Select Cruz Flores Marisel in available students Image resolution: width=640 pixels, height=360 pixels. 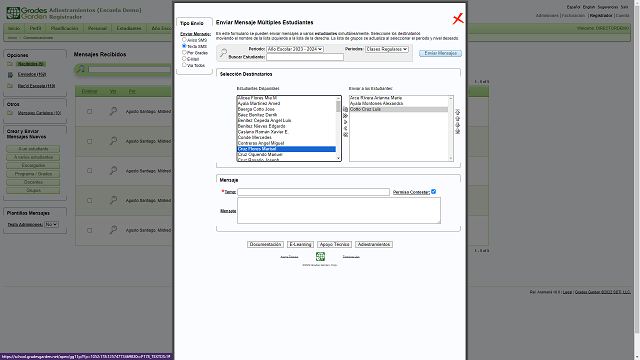coord(287,149)
